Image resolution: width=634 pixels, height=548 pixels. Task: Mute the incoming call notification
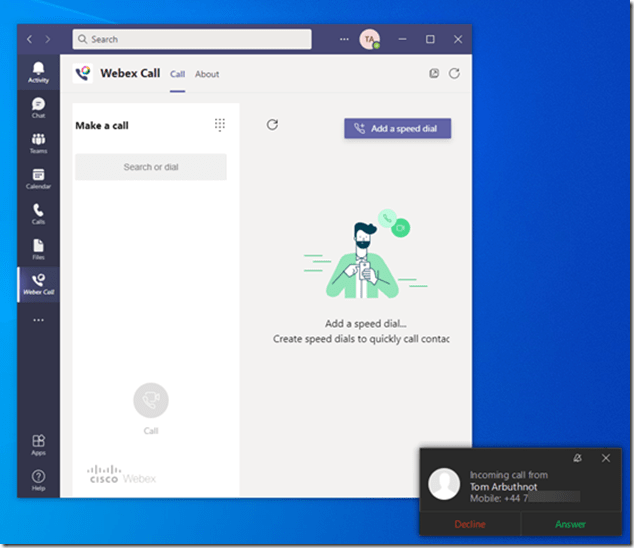click(x=577, y=458)
